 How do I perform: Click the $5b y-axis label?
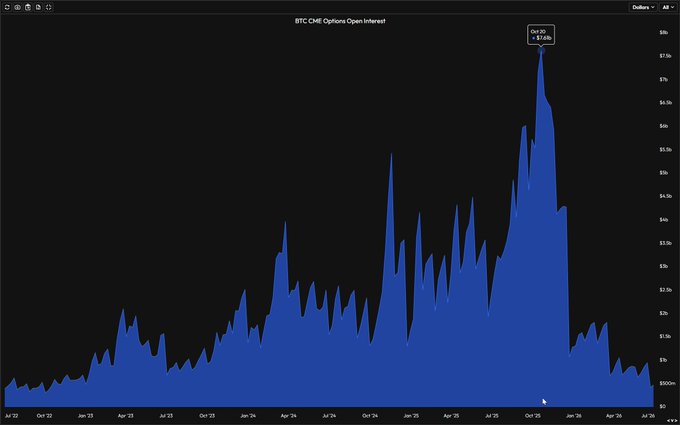[x=665, y=173]
